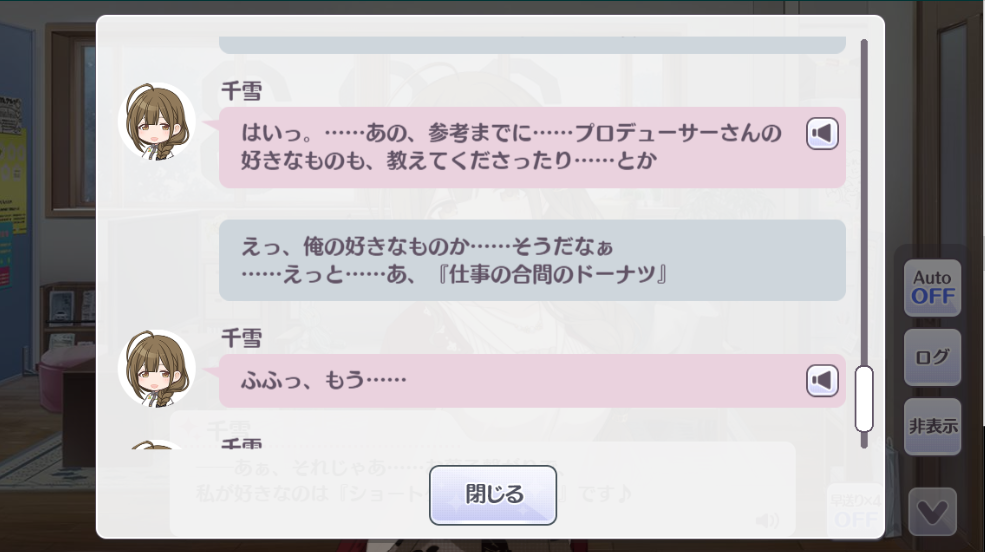Click the faded speaker icon in dialogue box
985x552 pixels.
coord(767,520)
